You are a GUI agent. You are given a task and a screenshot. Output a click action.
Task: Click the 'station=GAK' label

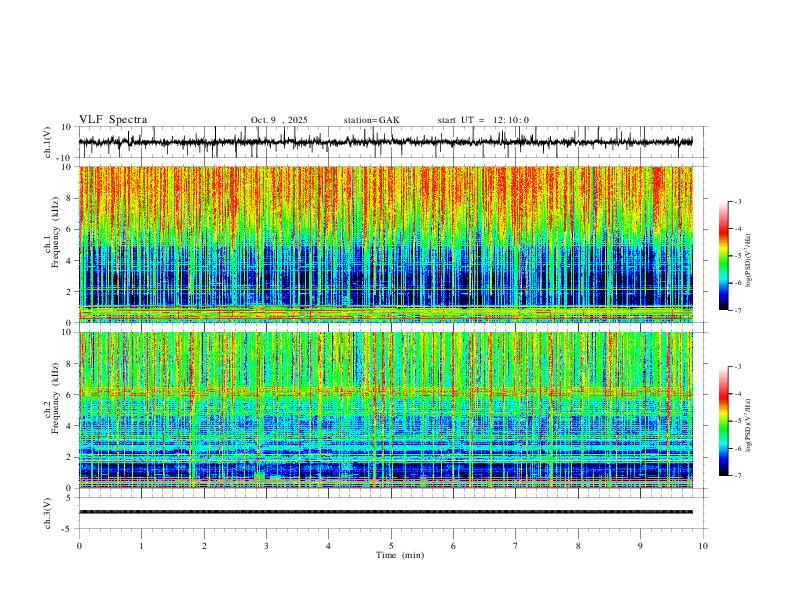371,120
